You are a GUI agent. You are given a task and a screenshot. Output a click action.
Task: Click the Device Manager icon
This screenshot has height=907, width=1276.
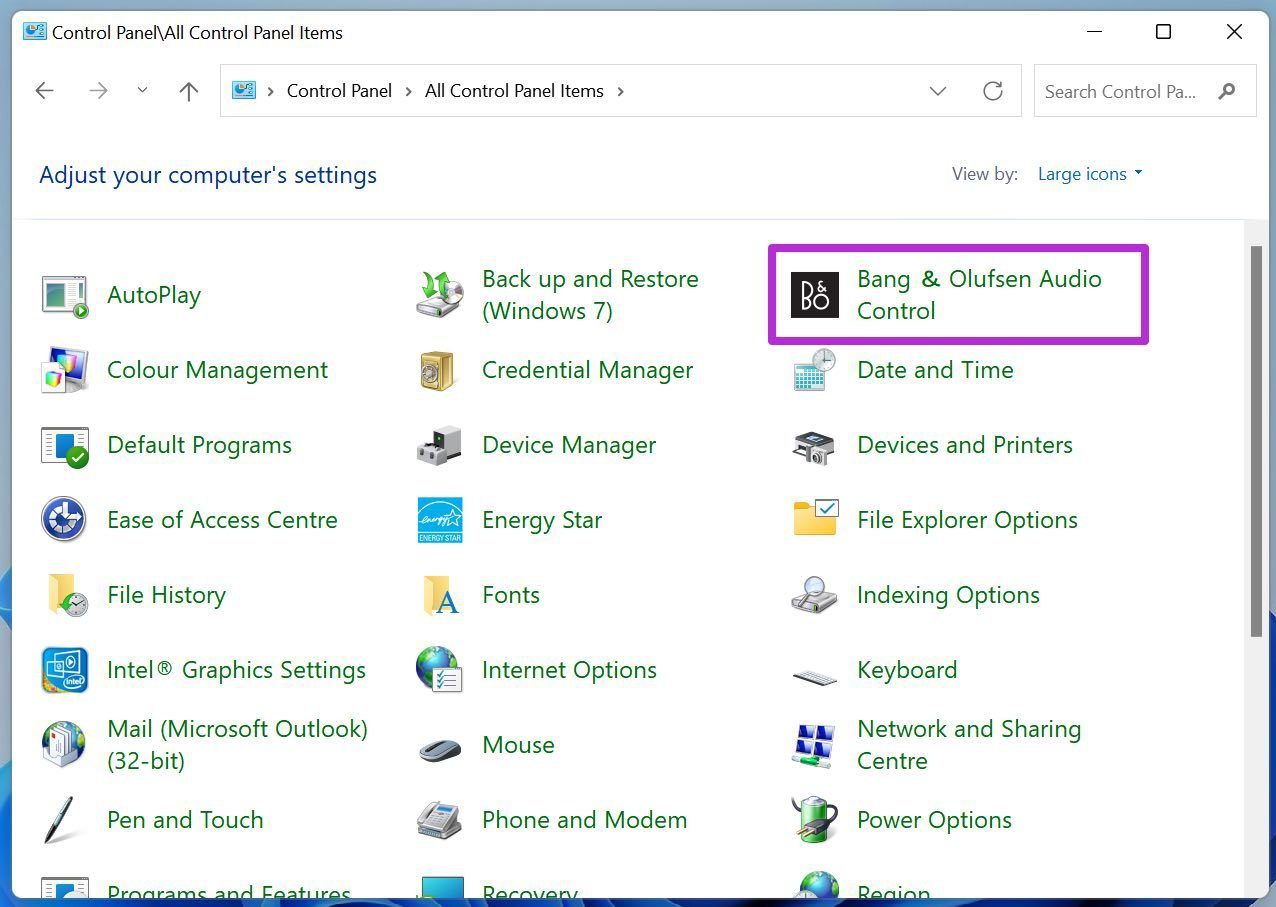(x=440, y=445)
